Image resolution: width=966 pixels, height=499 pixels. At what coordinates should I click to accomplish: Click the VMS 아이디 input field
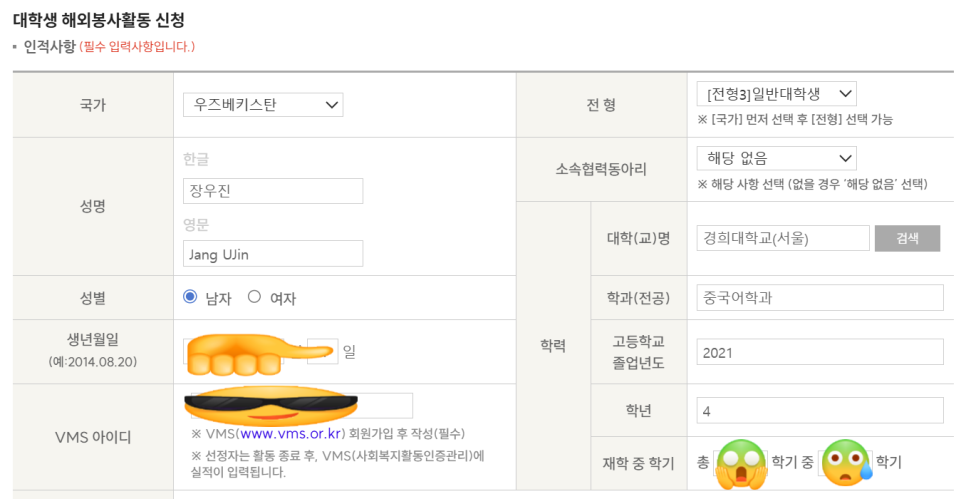[x=302, y=405]
